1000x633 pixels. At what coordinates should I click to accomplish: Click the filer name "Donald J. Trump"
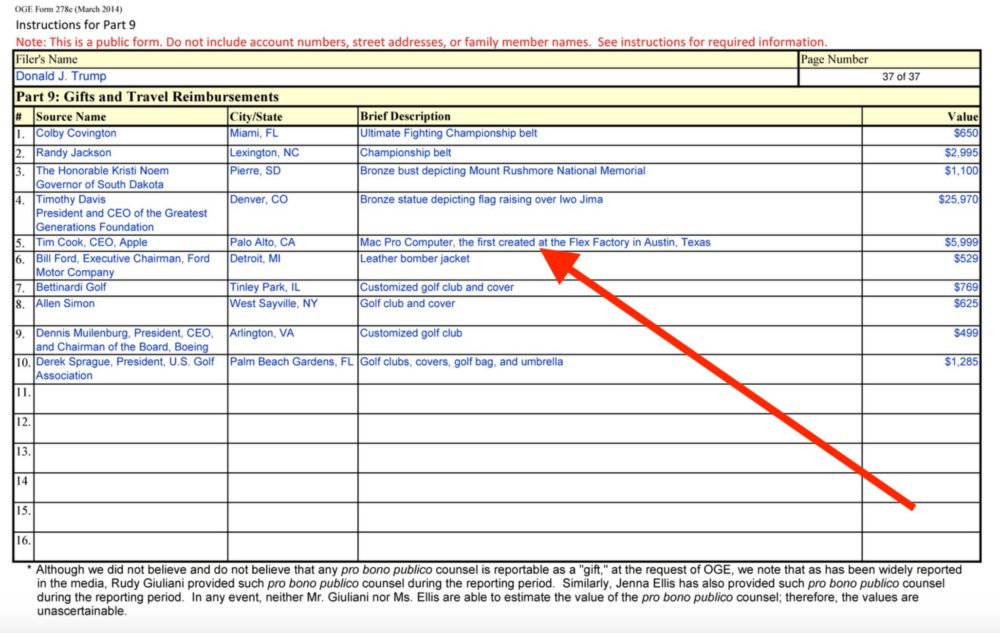pos(61,76)
